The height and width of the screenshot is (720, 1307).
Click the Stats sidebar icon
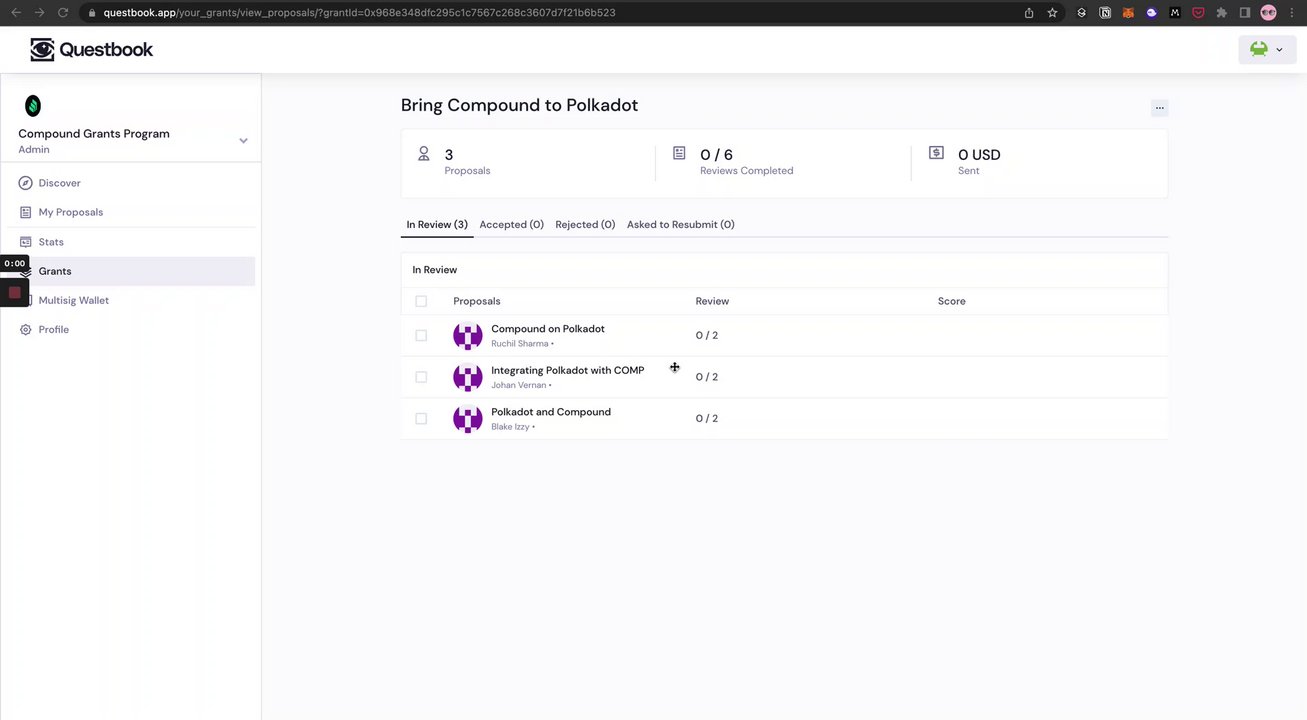point(26,242)
